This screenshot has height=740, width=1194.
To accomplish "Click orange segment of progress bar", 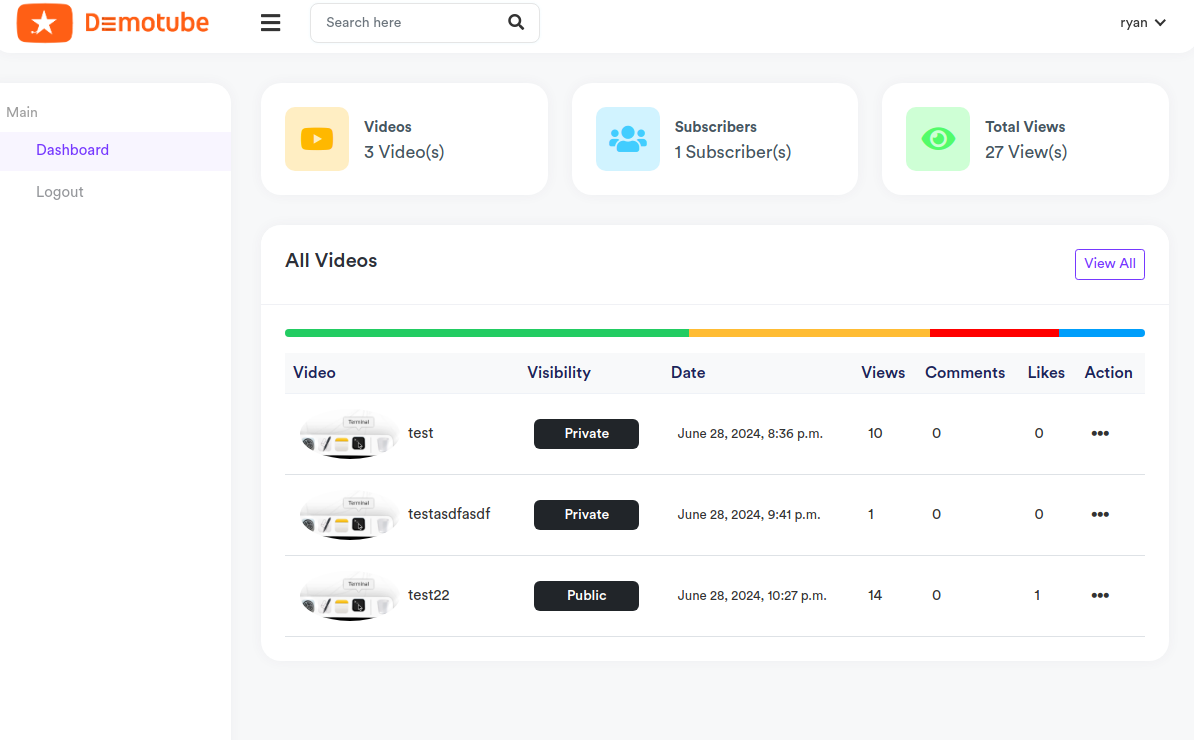I will click(x=809, y=333).
